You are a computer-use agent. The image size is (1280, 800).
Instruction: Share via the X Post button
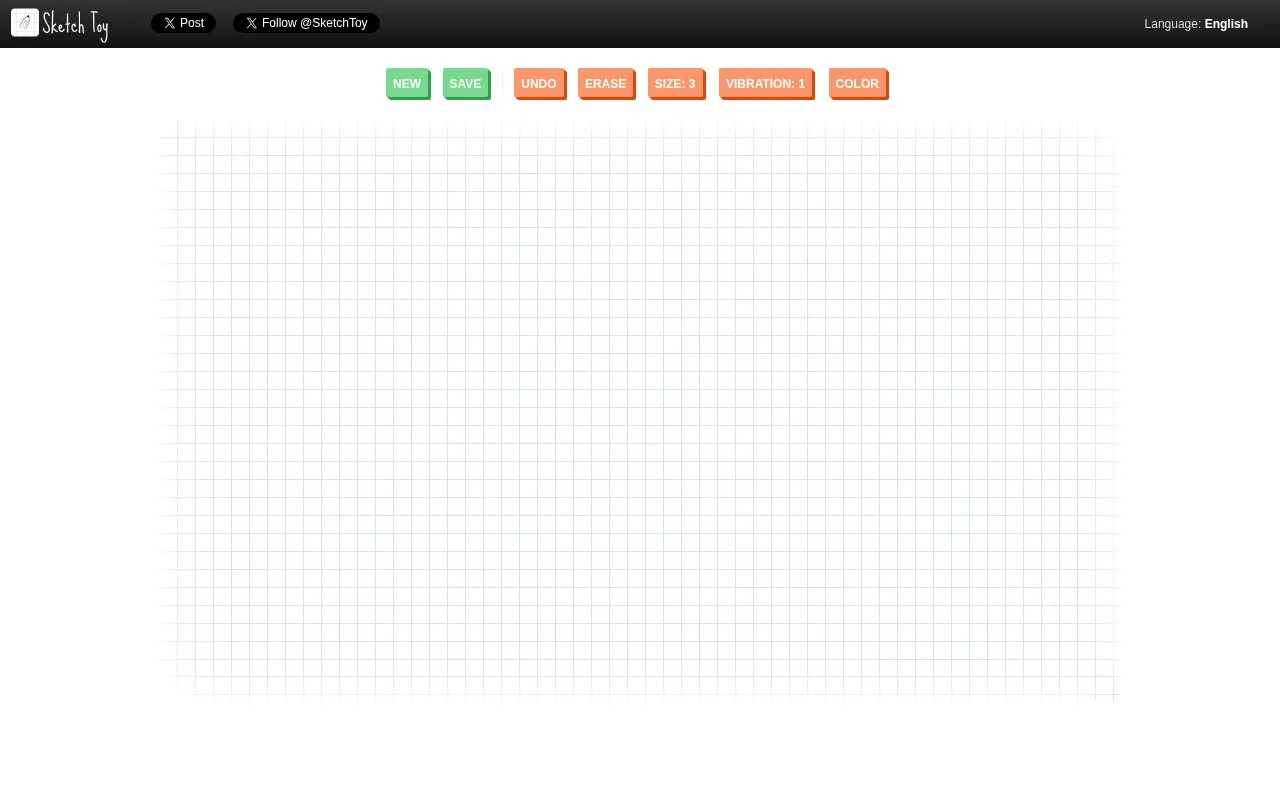pyautogui.click(x=183, y=23)
